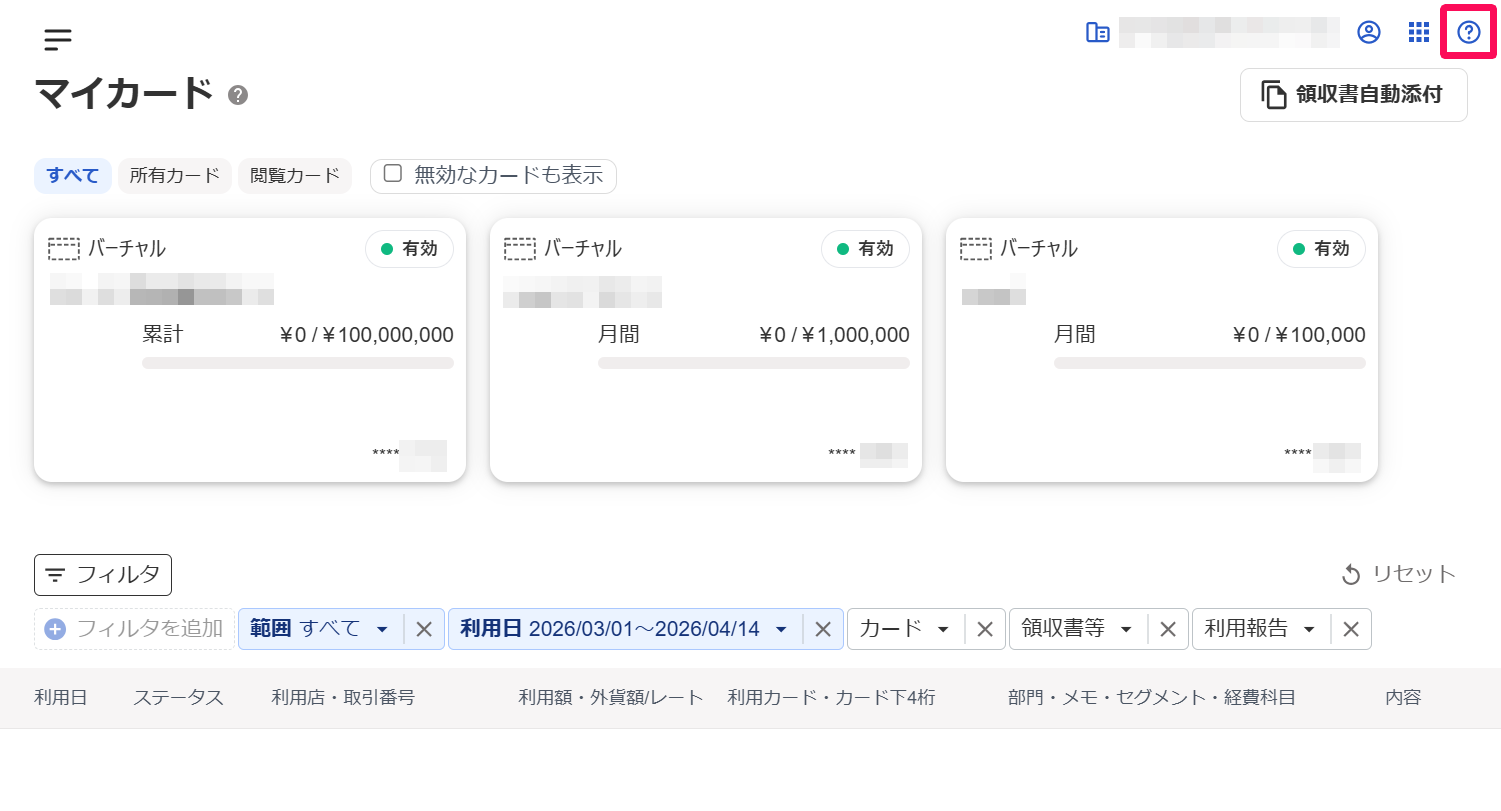
Task: Click the 利用日 column header
Action: click(61, 698)
